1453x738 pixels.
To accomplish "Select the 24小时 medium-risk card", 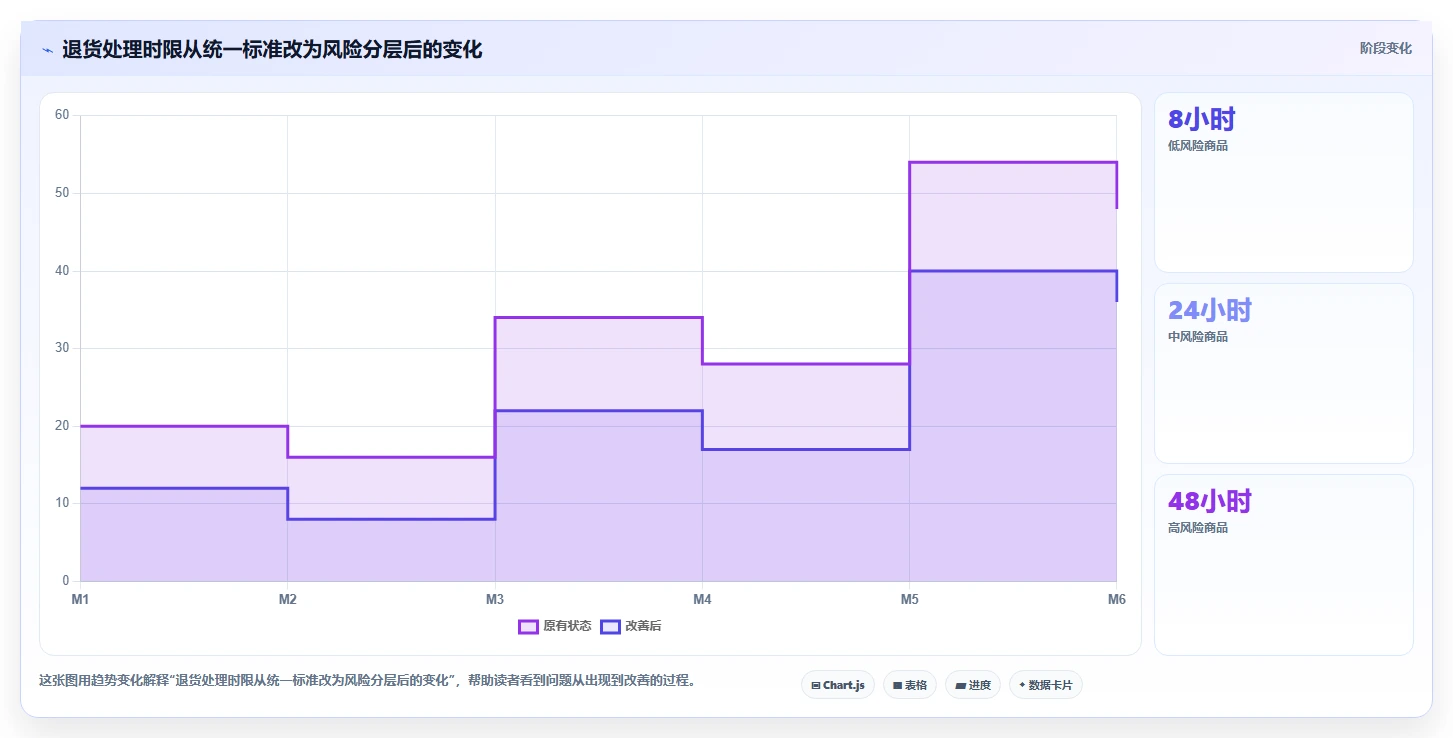I will coord(1284,373).
